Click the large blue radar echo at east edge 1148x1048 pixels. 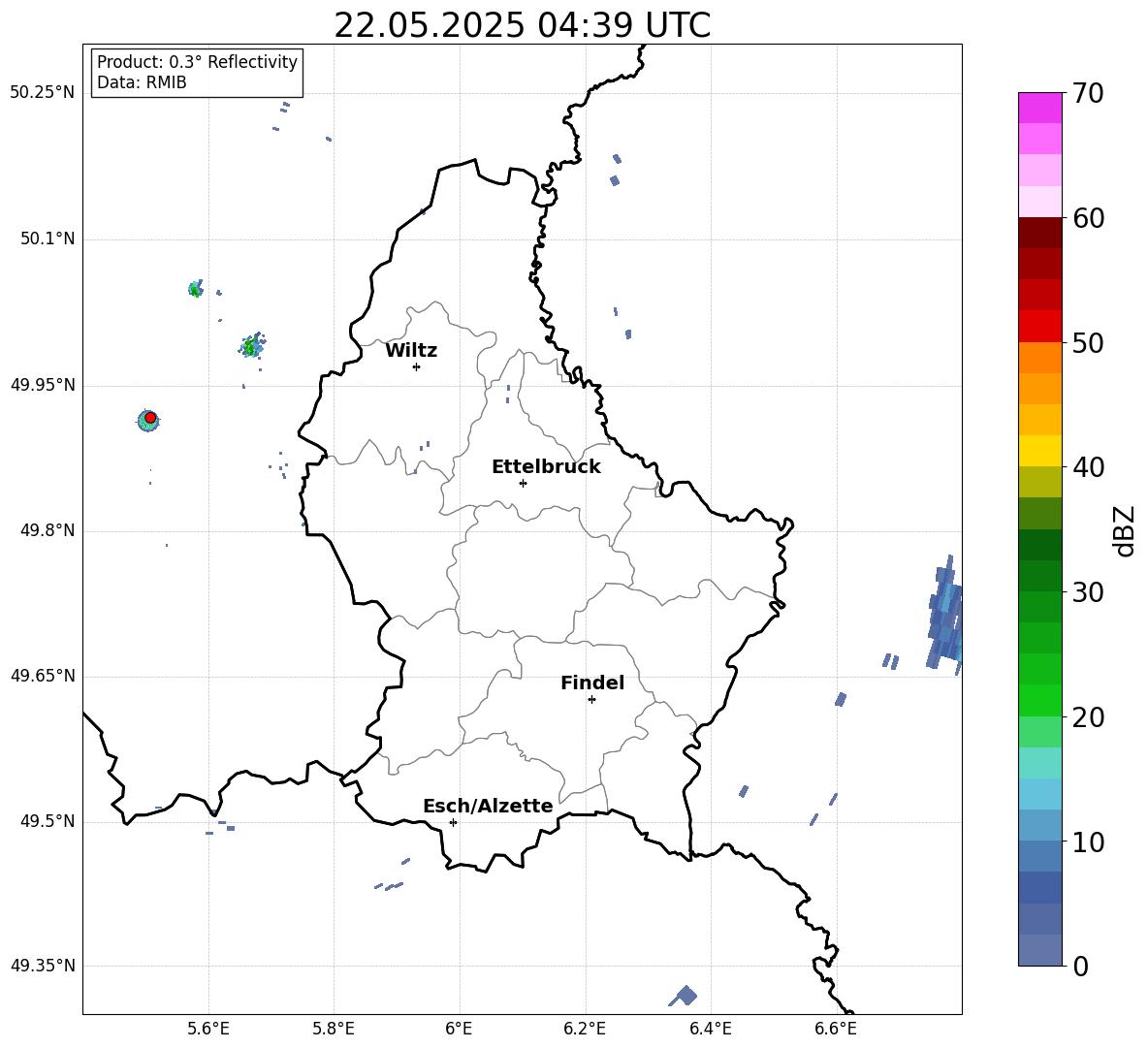click(x=945, y=615)
